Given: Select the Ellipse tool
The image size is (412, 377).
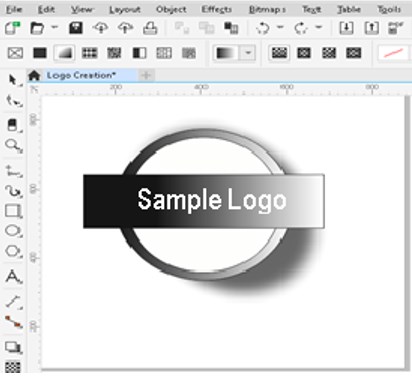Looking at the screenshot, I should 14,231.
